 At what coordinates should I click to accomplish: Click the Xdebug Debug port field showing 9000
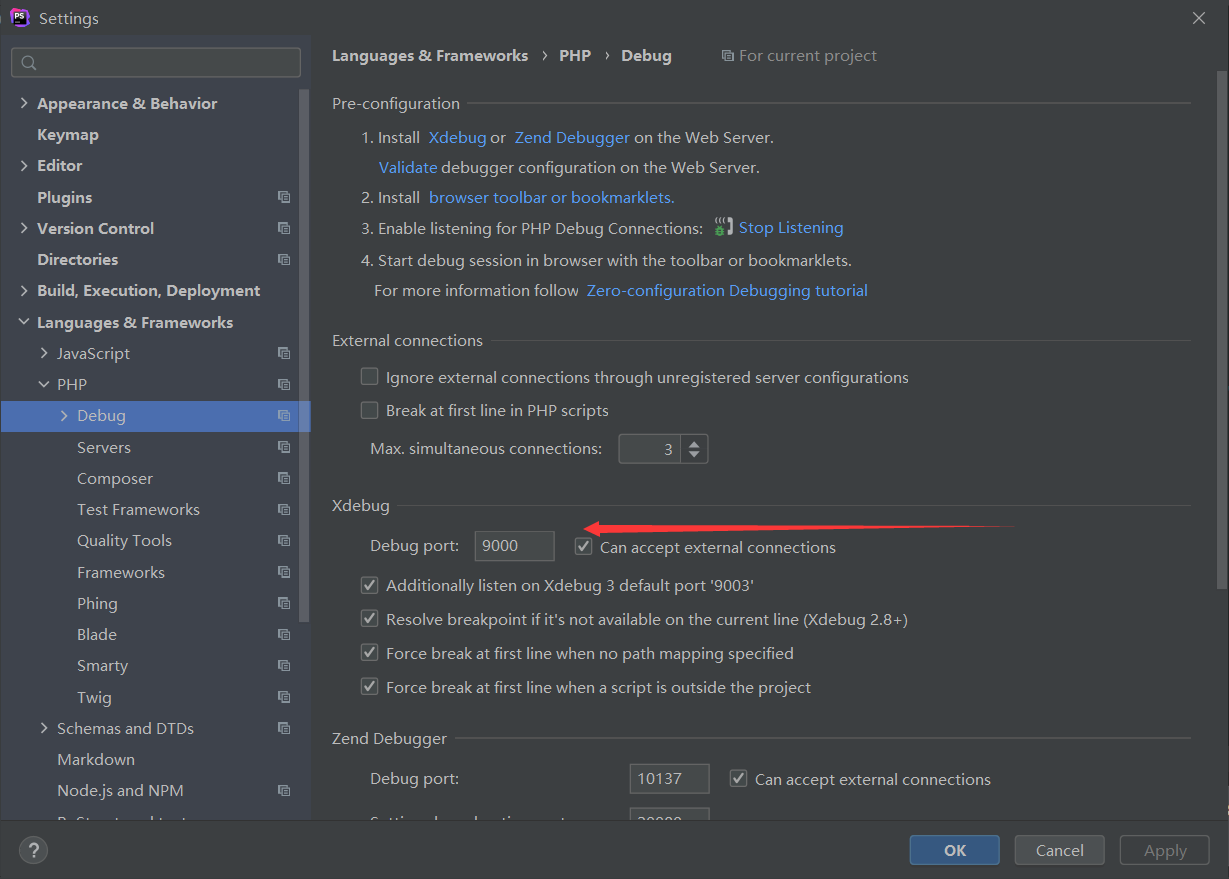514,546
